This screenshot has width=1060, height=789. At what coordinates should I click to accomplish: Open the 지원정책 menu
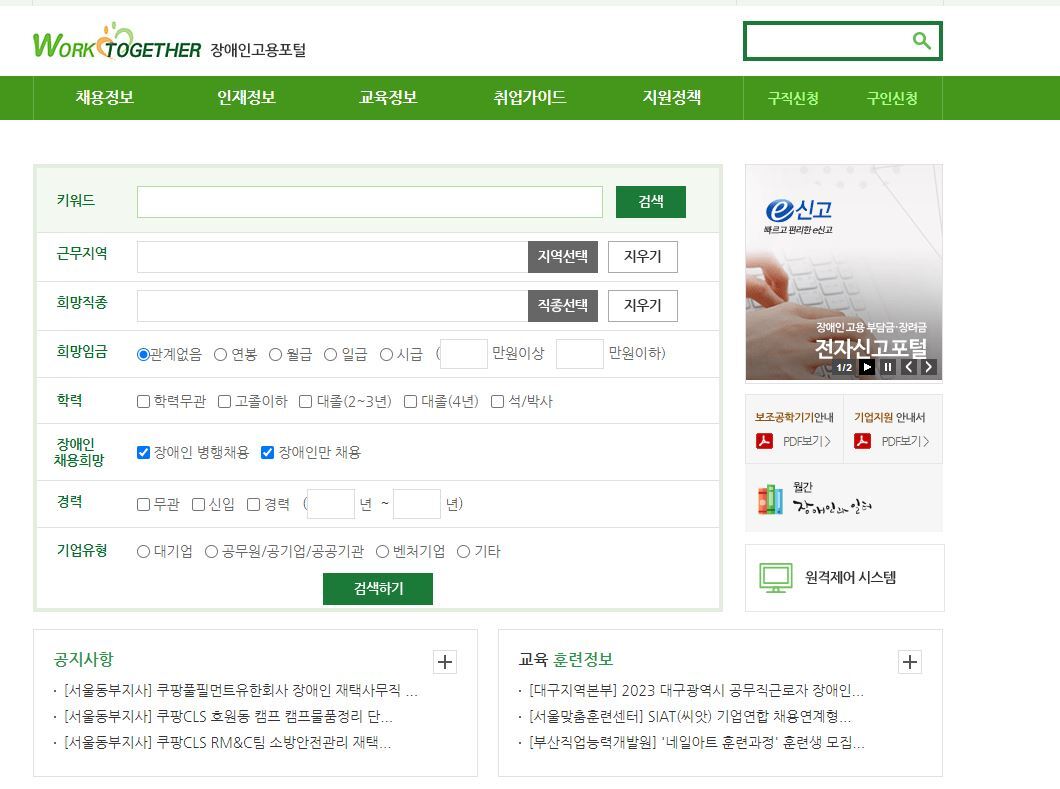coord(672,97)
